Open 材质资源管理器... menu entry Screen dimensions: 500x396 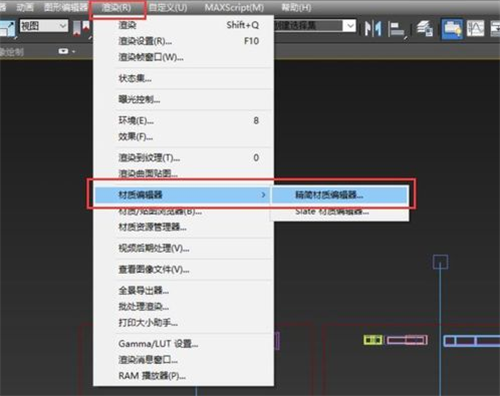click(184, 227)
